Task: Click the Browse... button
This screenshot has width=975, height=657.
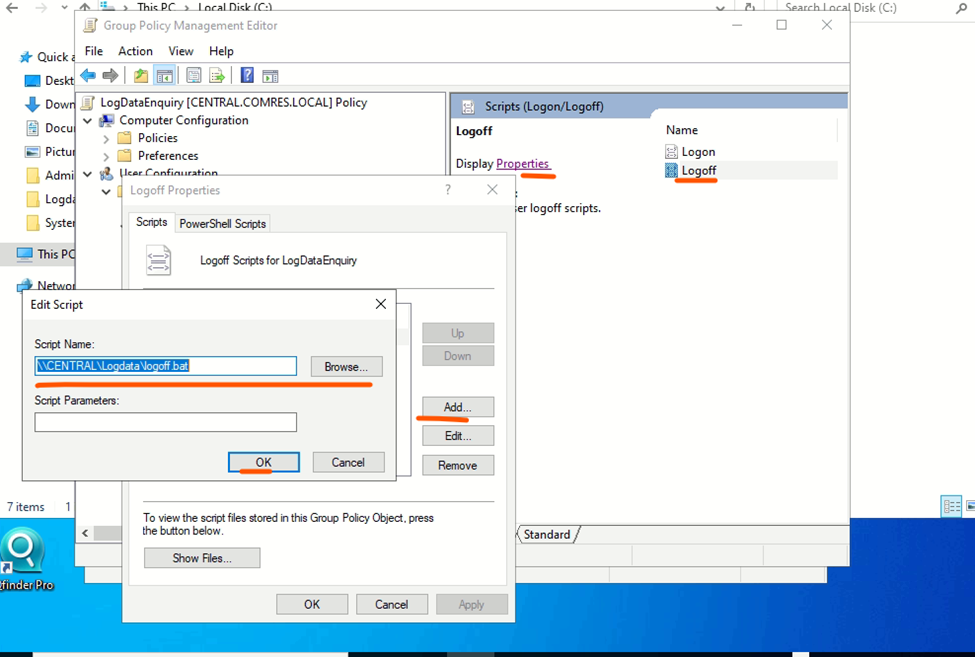Action: point(346,367)
